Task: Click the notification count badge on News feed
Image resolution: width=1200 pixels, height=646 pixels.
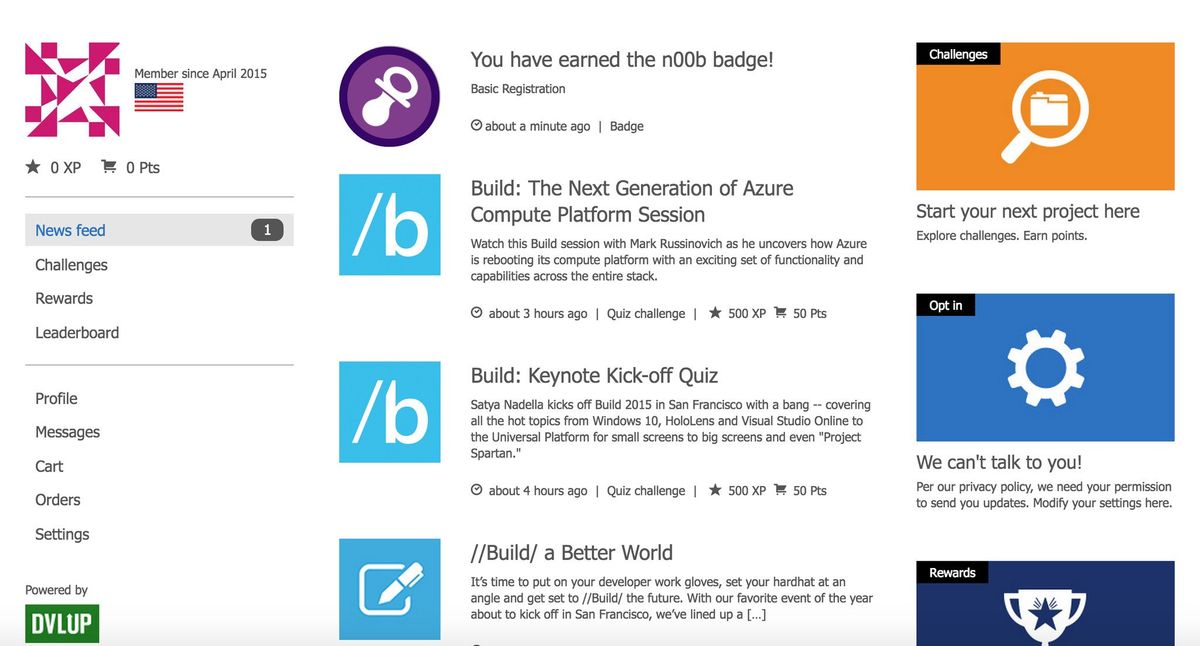Action: point(266,229)
